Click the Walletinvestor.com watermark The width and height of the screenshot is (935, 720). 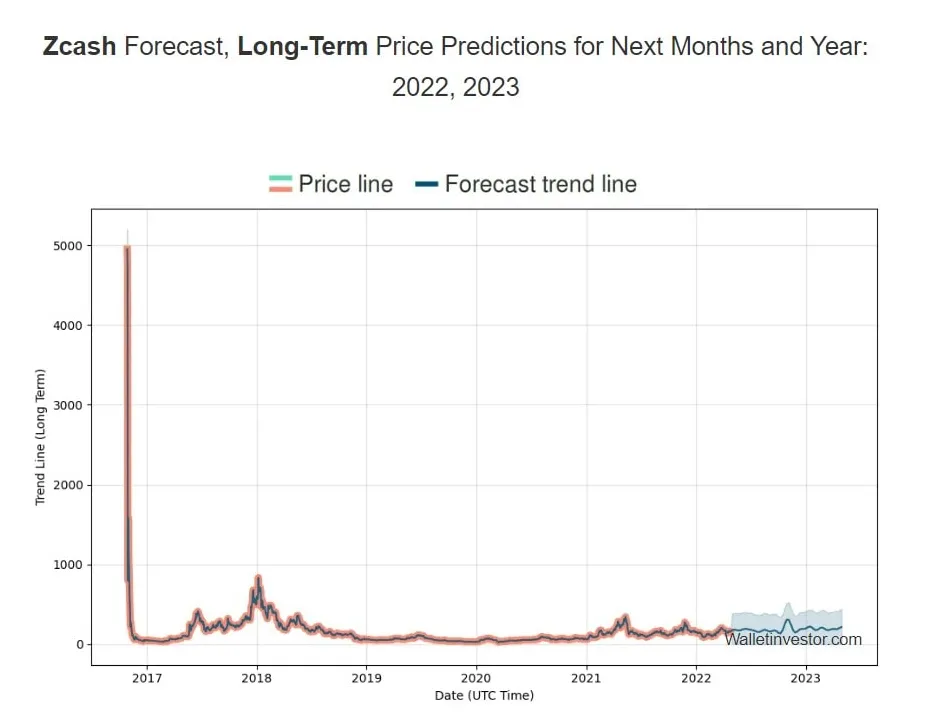tap(793, 640)
